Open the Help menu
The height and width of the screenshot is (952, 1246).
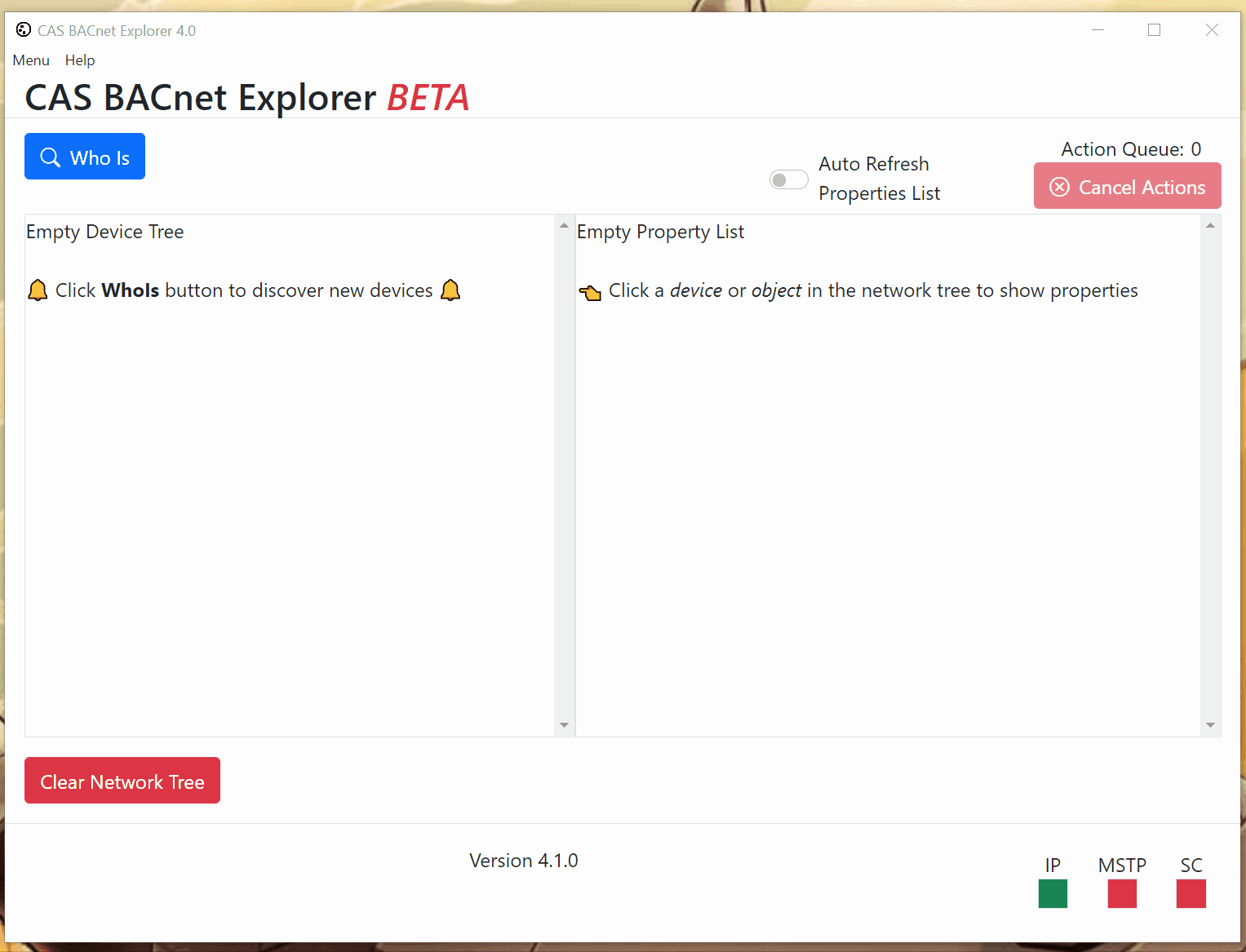(x=80, y=60)
